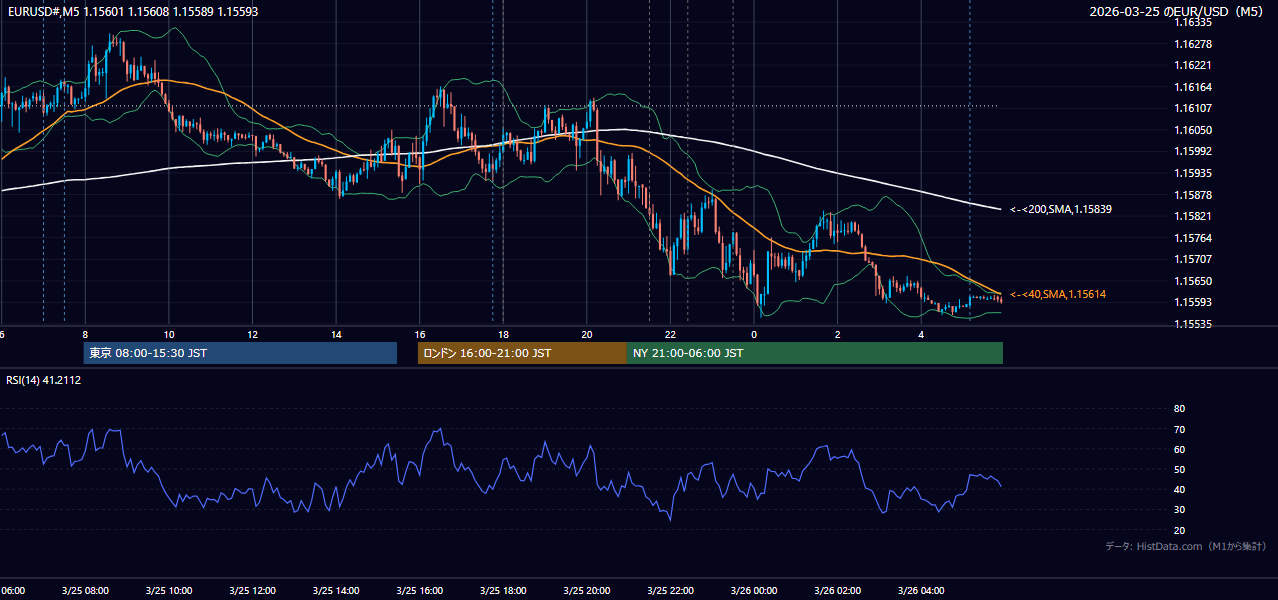Click price axis value 1.16335
This screenshot has height=600, width=1278.
1193,22
